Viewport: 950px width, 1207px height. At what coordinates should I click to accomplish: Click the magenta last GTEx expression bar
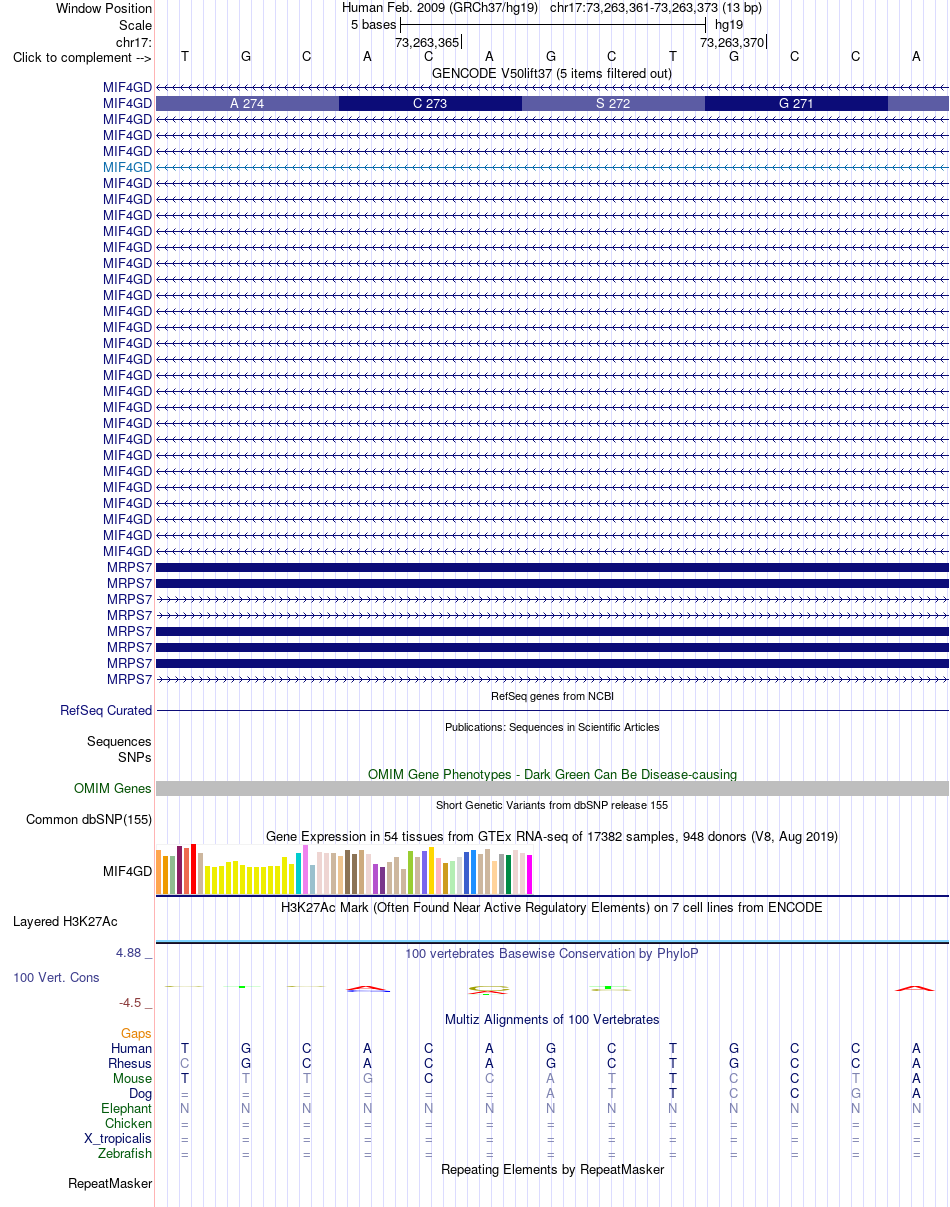click(x=530, y=875)
